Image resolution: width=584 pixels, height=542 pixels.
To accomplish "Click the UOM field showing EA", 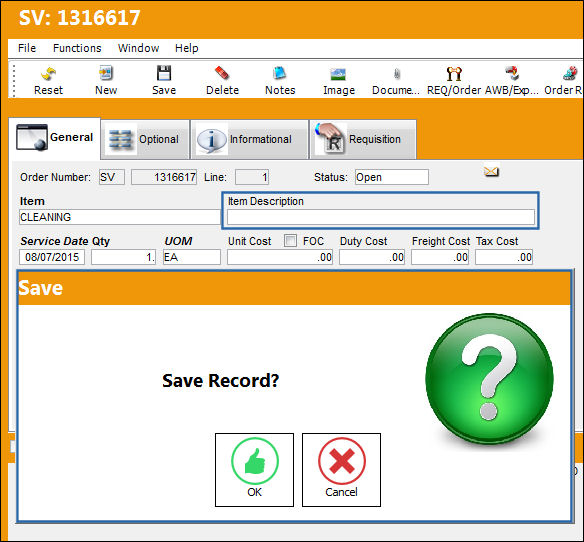I will coord(191,257).
